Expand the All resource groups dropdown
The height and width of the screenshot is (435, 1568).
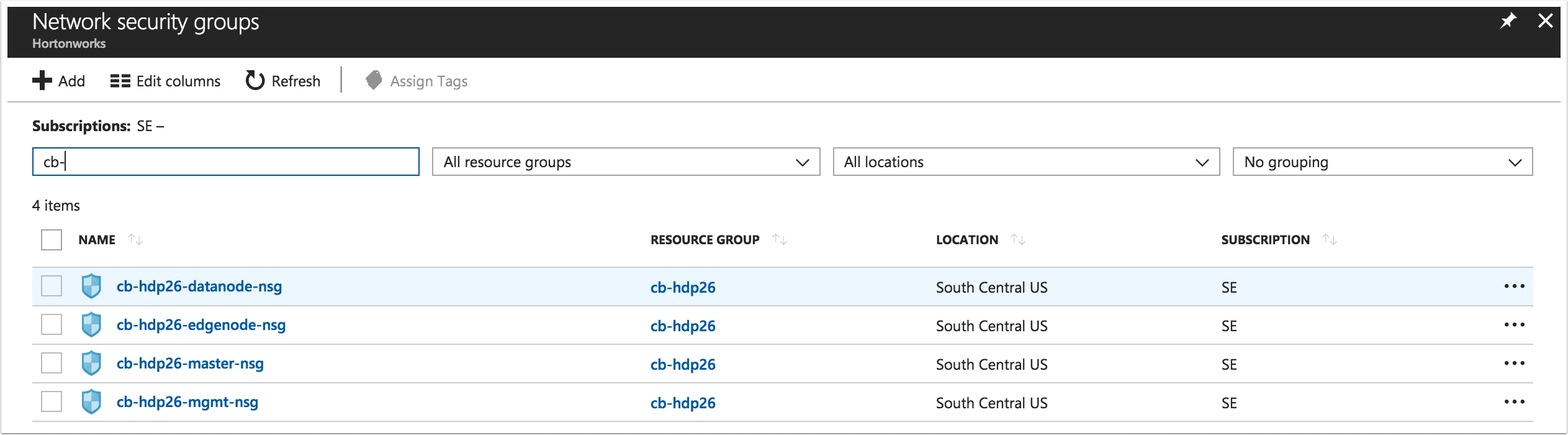point(626,162)
